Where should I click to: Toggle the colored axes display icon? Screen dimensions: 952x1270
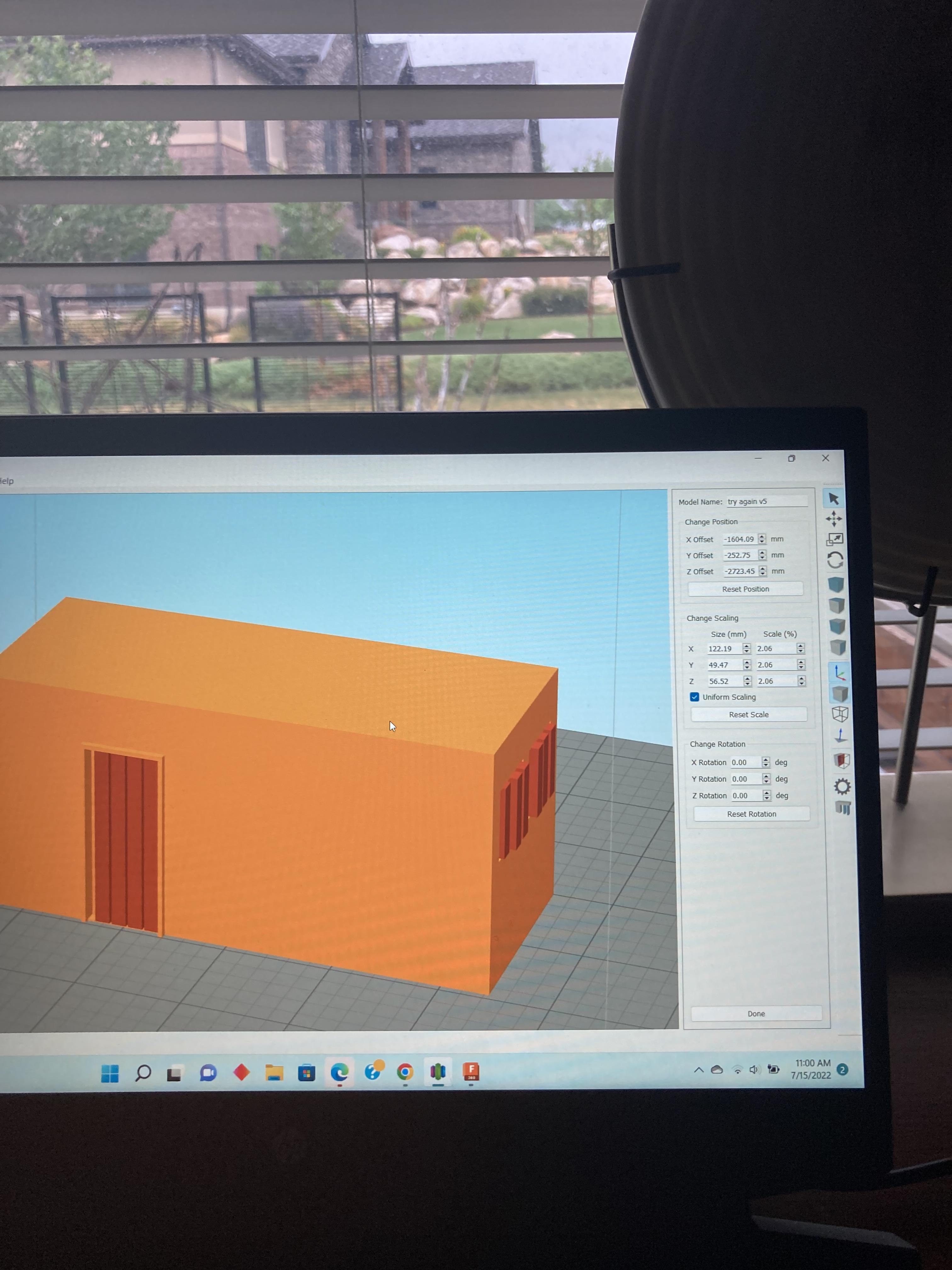(x=840, y=672)
